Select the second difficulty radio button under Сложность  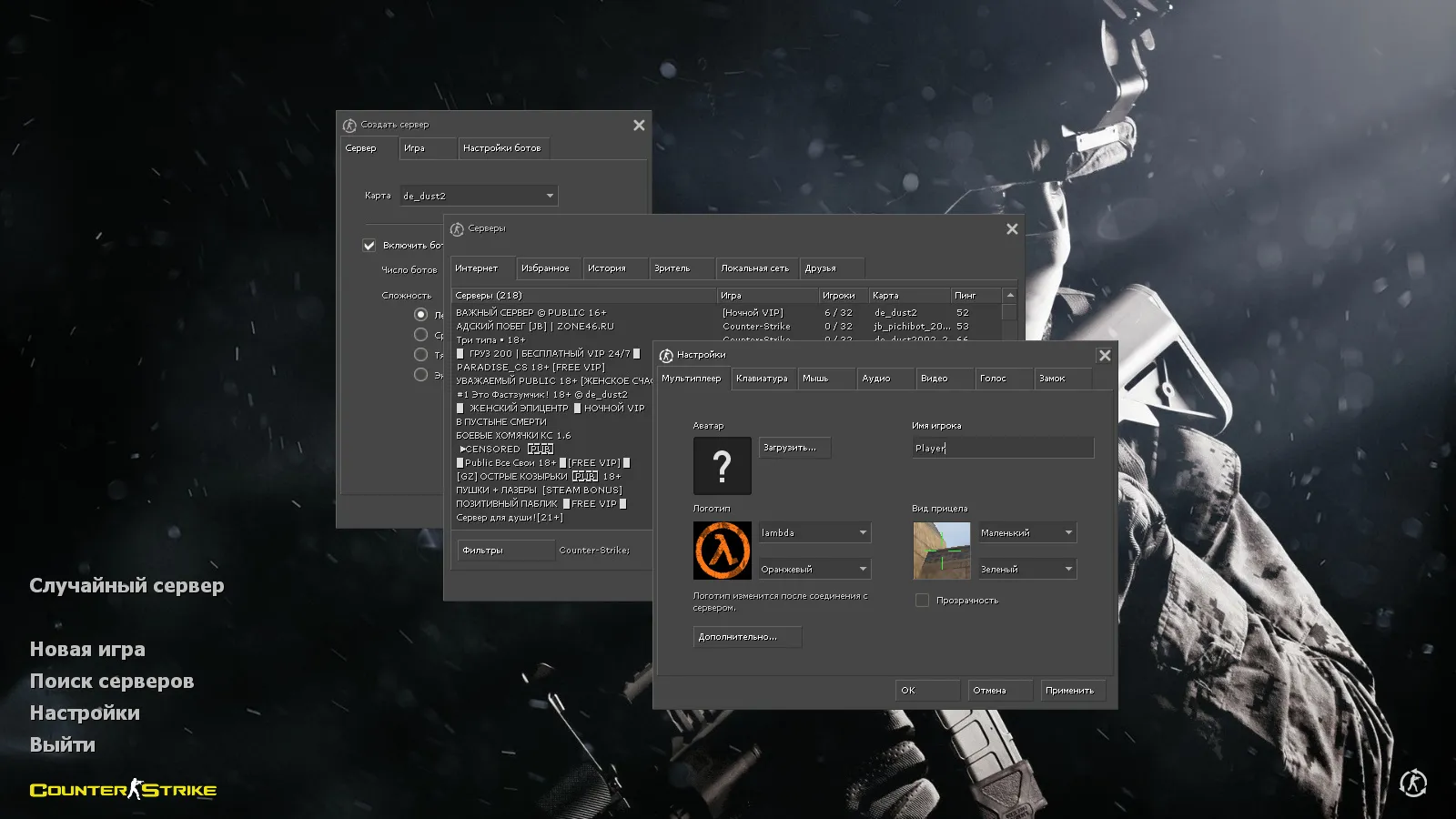click(x=420, y=334)
